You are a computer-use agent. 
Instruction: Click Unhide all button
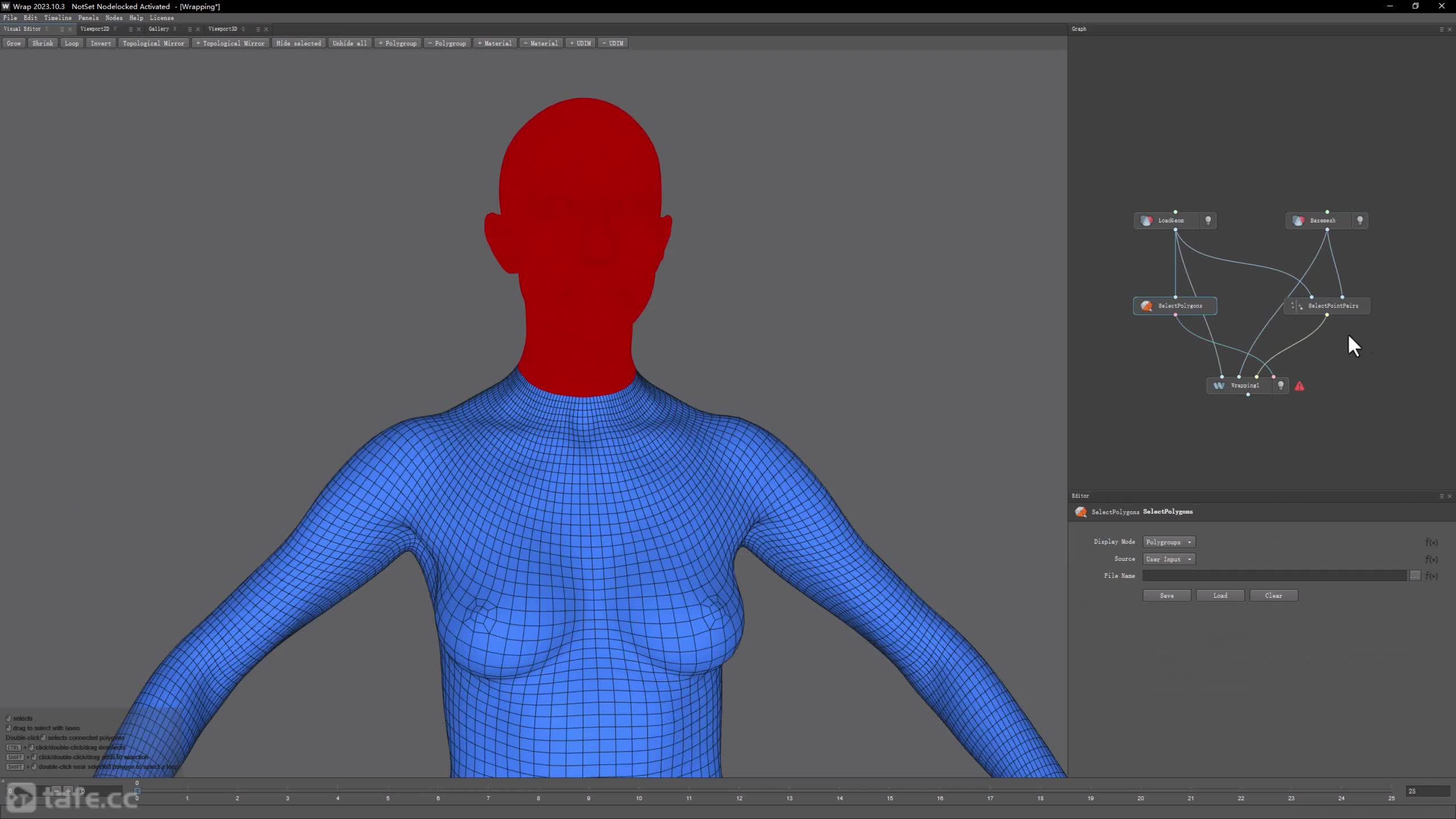click(x=350, y=43)
